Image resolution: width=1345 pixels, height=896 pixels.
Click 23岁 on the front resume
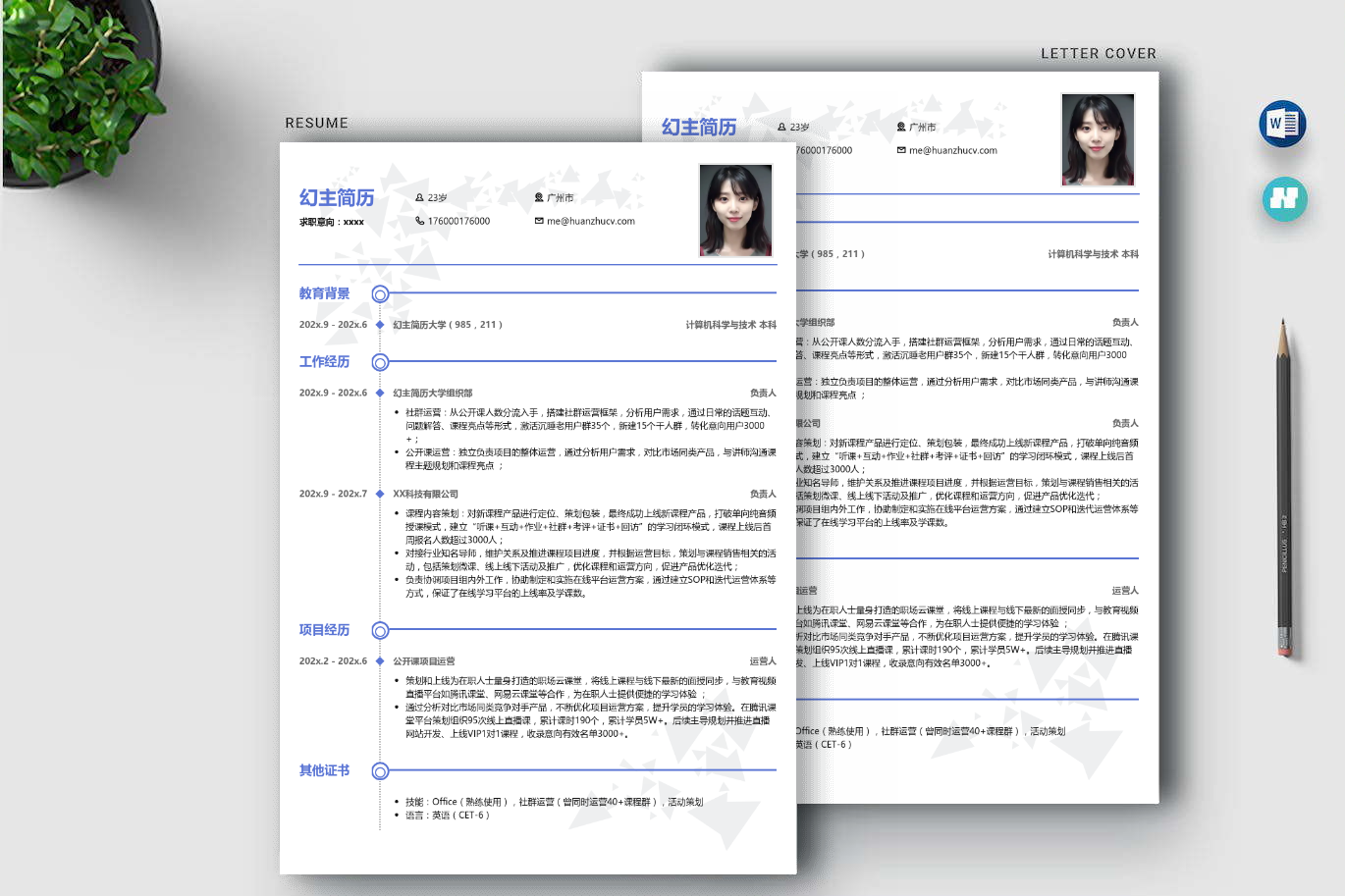click(438, 197)
